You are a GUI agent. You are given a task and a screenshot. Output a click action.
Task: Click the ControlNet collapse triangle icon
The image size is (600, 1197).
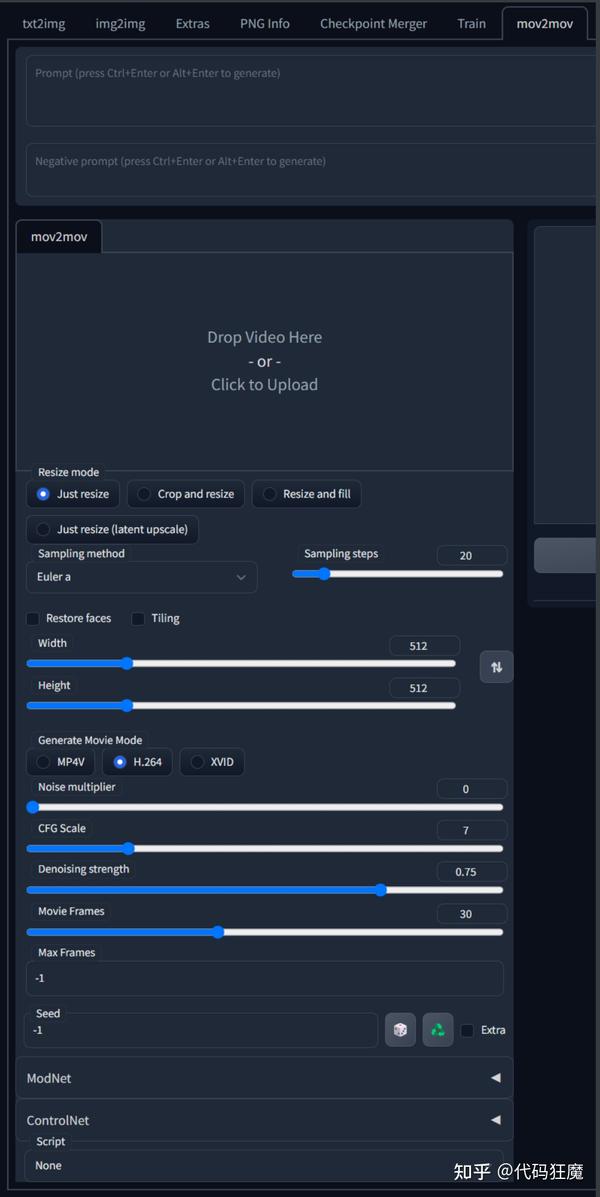click(x=495, y=1120)
